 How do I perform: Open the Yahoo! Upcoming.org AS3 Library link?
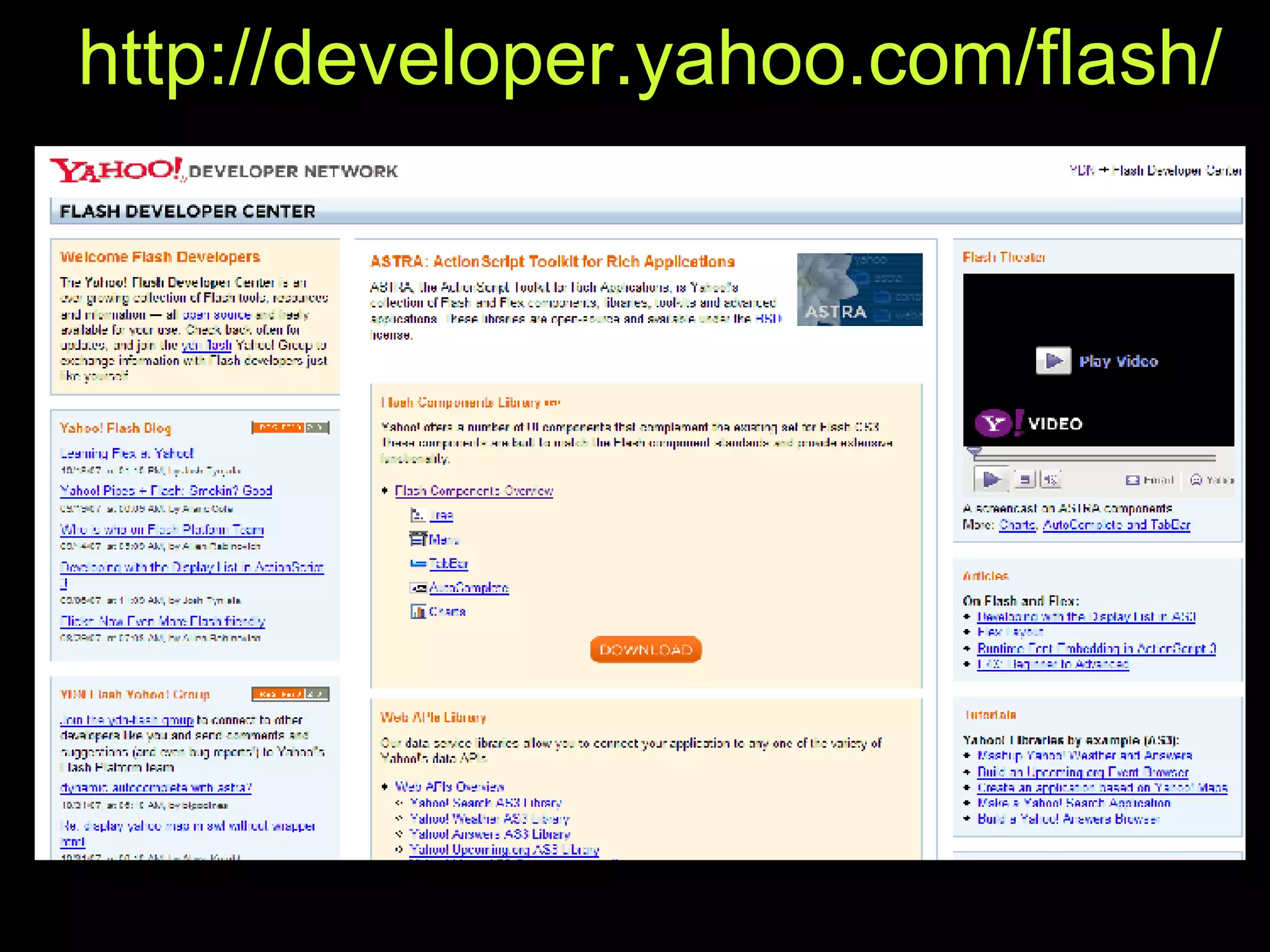[x=504, y=850]
